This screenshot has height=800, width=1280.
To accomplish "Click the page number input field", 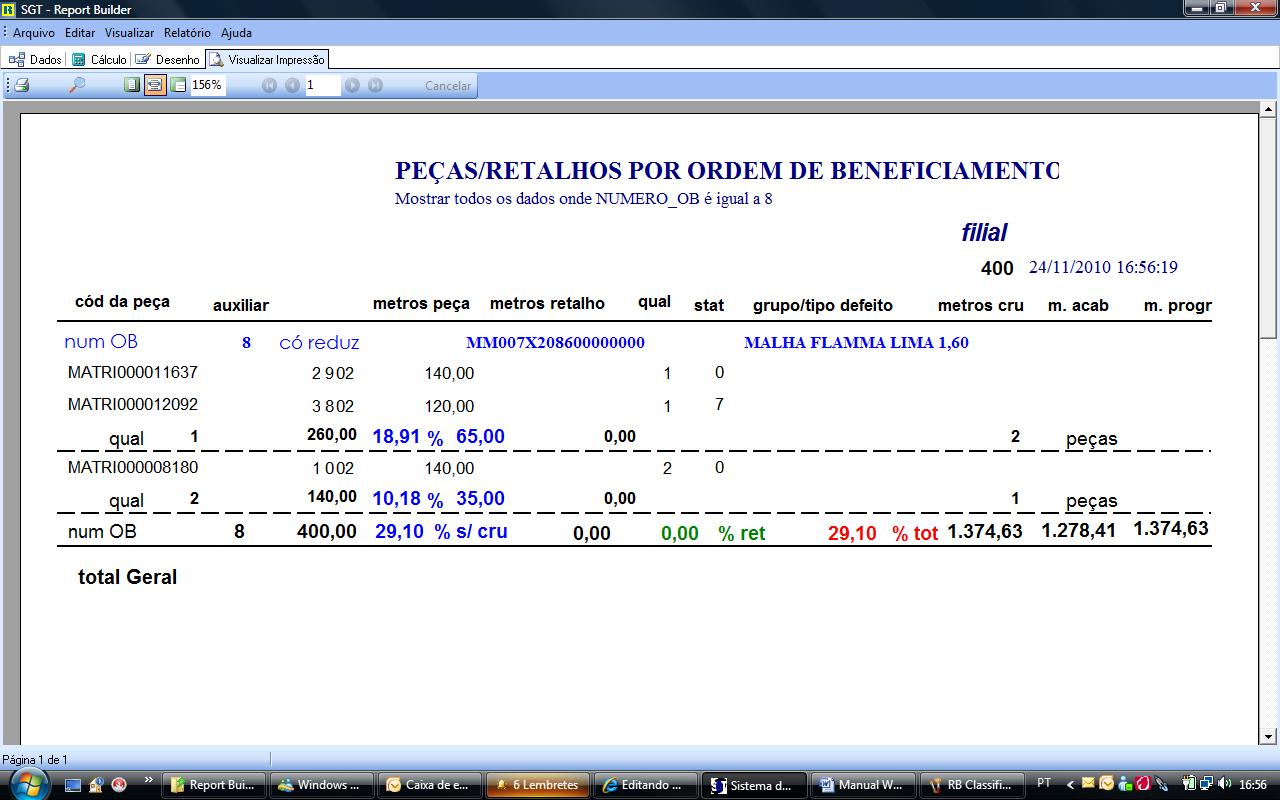I will 322,86.
